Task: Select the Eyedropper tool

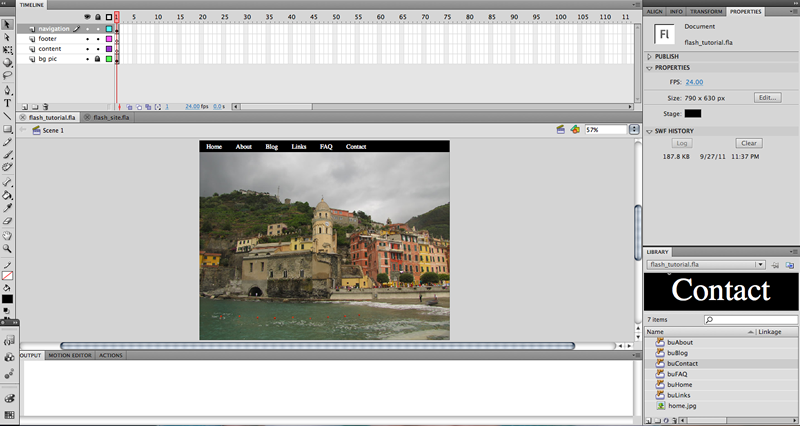Action: 7,208
